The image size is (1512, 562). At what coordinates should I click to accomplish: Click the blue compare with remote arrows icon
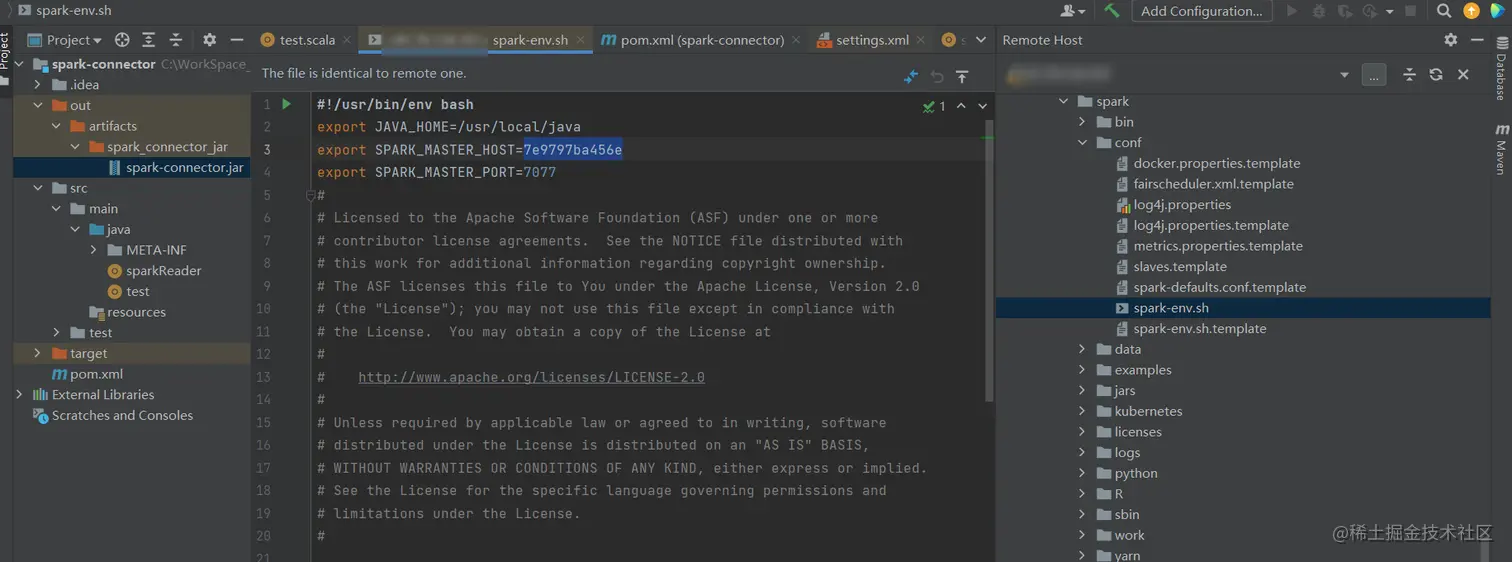click(x=911, y=76)
